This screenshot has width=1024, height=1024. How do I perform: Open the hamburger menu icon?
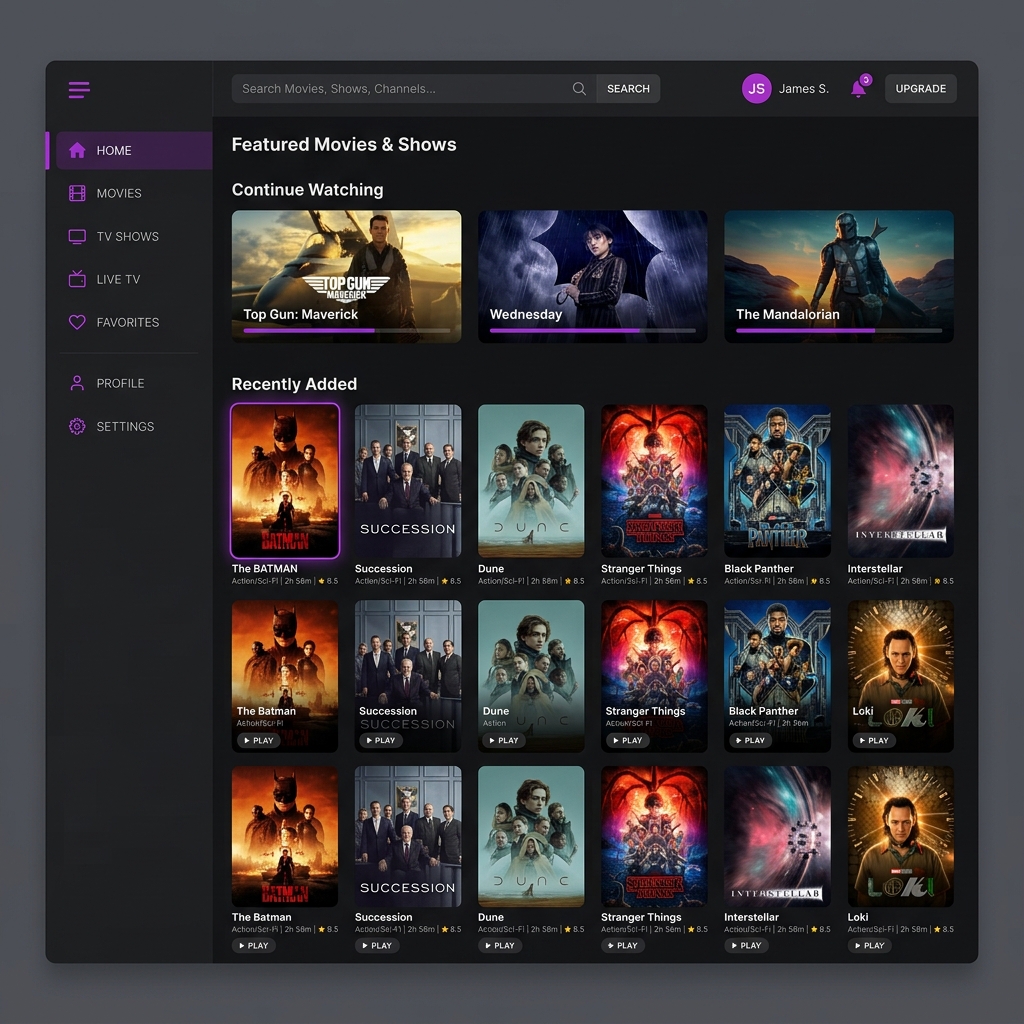[79, 89]
